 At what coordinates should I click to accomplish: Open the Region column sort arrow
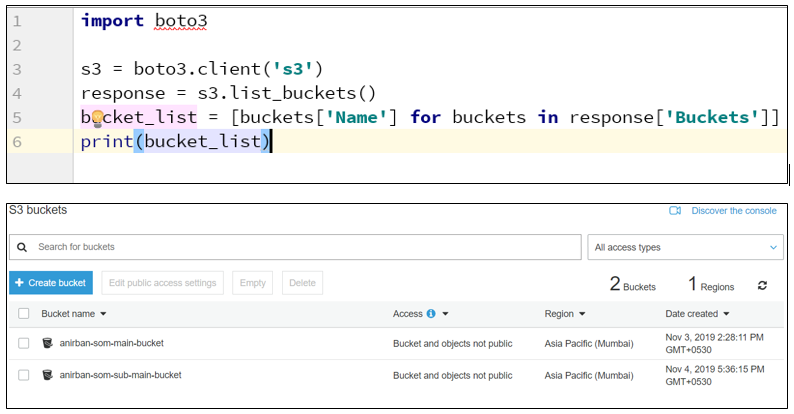coord(582,314)
